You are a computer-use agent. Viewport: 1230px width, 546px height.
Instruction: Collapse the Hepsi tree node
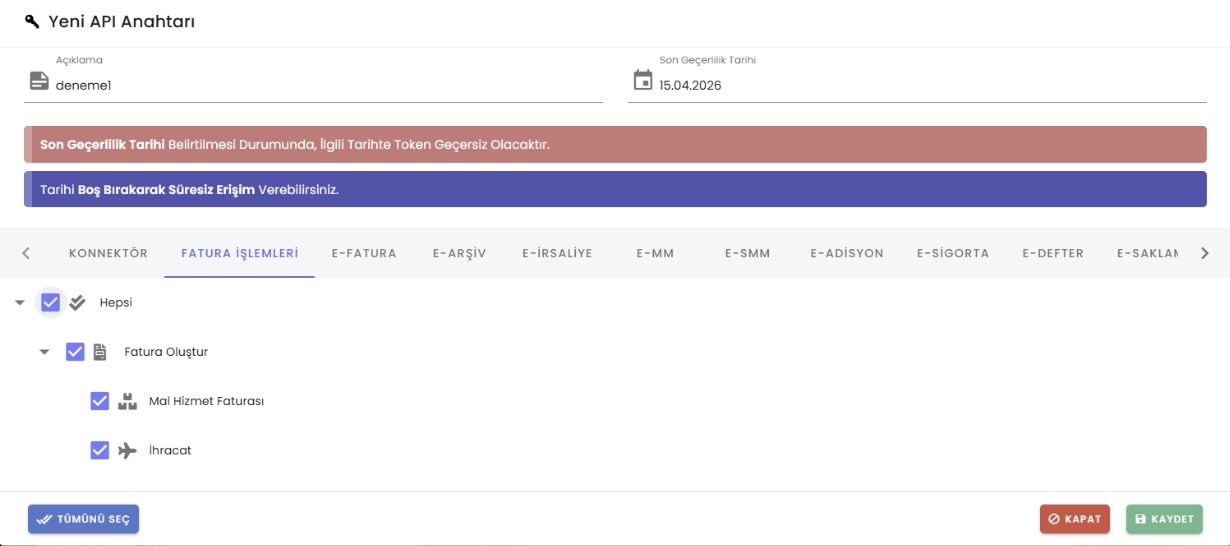20,302
